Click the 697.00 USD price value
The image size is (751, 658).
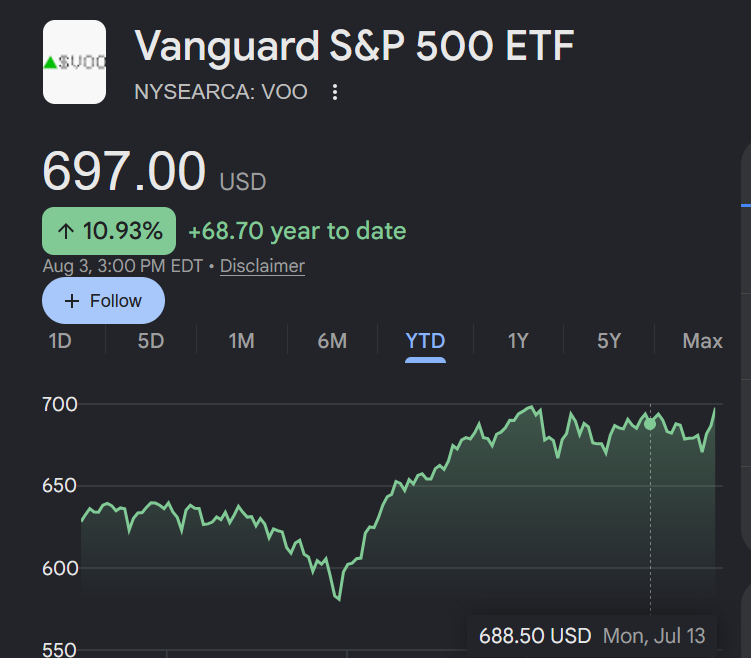pos(154,171)
